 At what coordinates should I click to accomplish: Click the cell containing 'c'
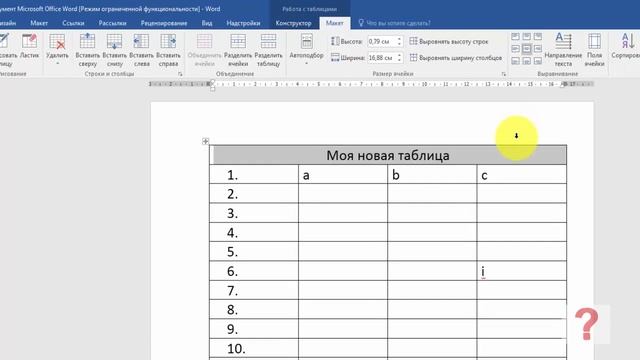(522, 175)
